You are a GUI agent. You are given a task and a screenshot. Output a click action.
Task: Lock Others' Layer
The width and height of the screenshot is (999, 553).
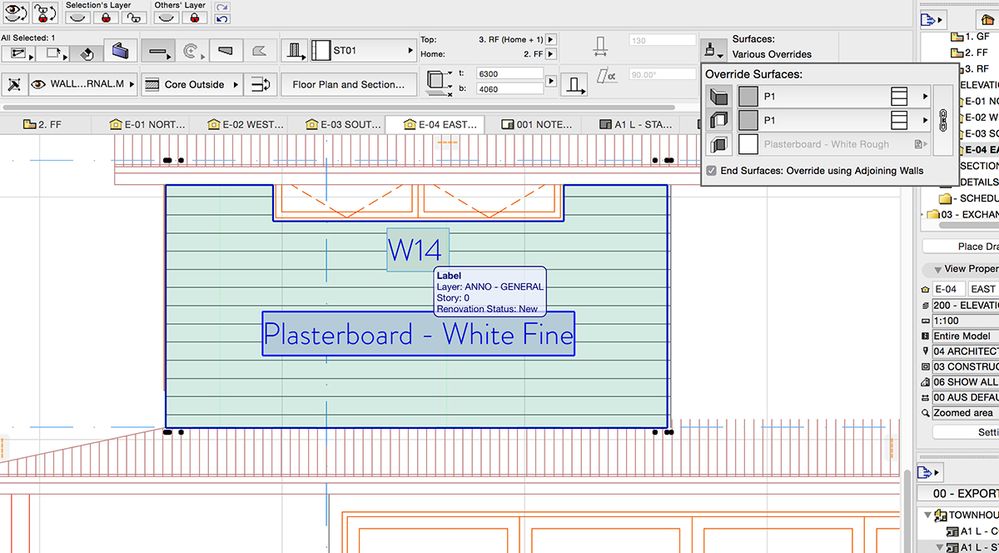tap(195, 17)
